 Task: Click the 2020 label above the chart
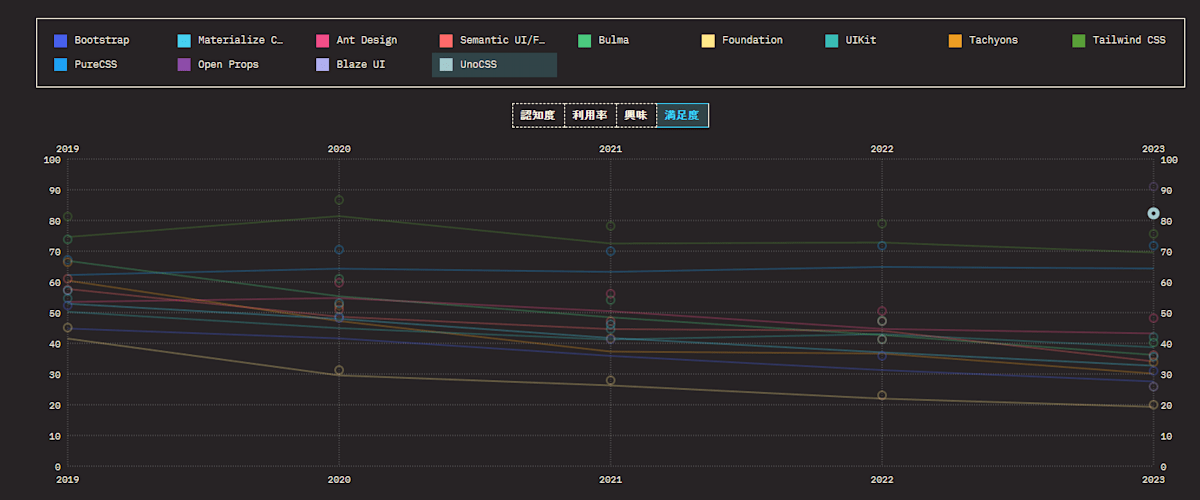pos(339,148)
